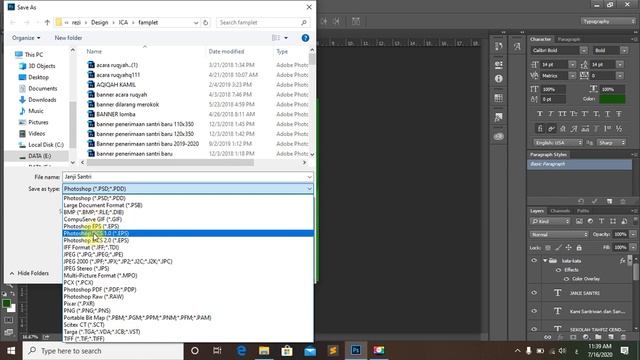
Task: Filter layers by adjustment layers icon
Action: 590,221
